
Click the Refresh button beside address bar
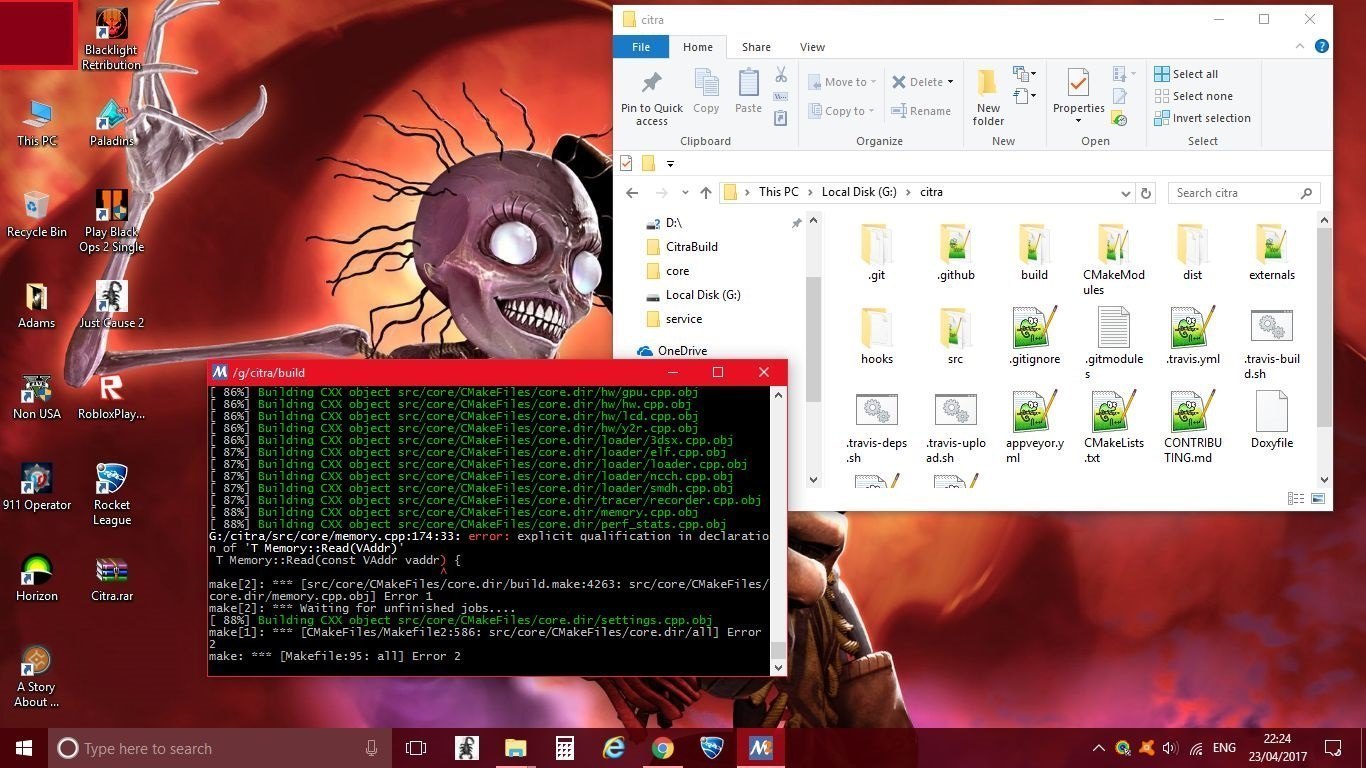[x=1146, y=193]
